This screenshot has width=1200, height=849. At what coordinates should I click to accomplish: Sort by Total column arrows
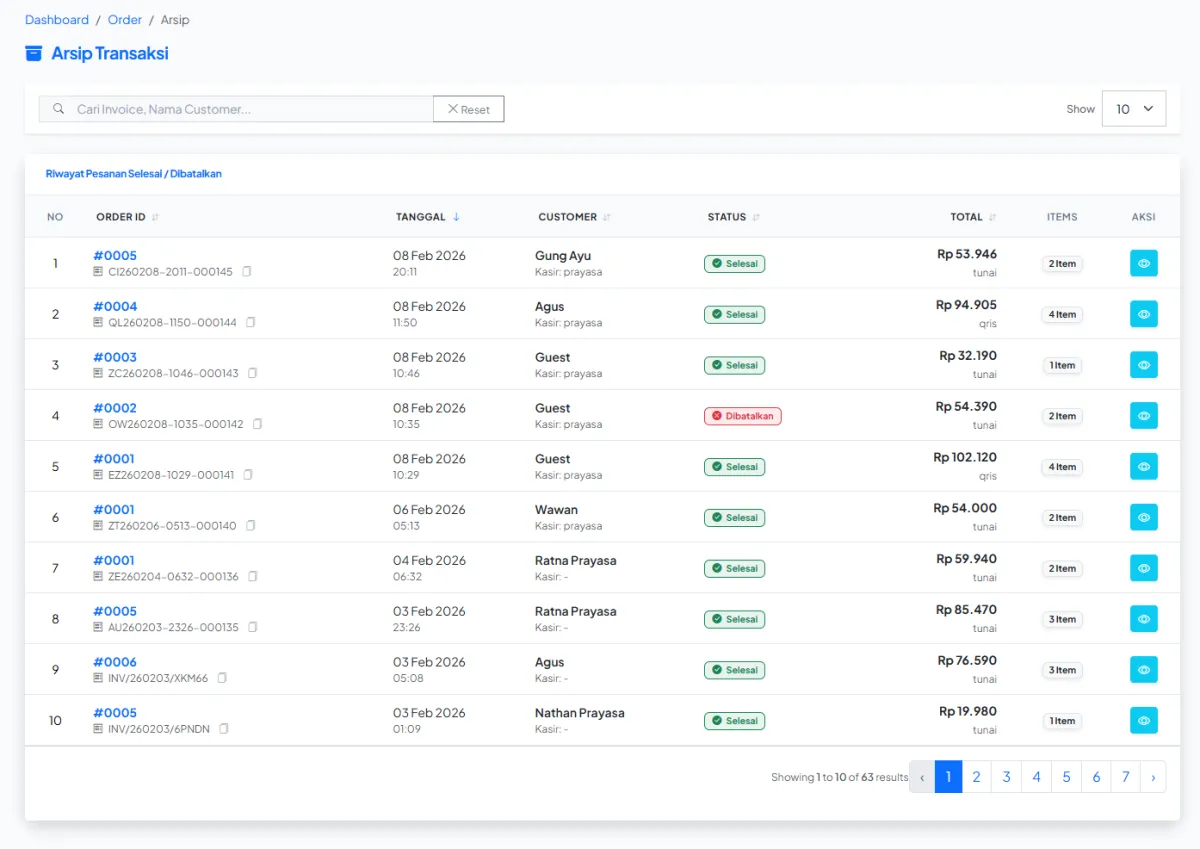pos(992,217)
